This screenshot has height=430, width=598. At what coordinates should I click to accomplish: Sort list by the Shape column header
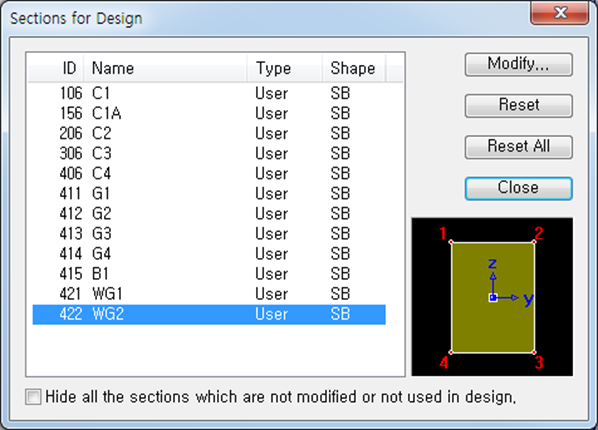[x=354, y=68]
